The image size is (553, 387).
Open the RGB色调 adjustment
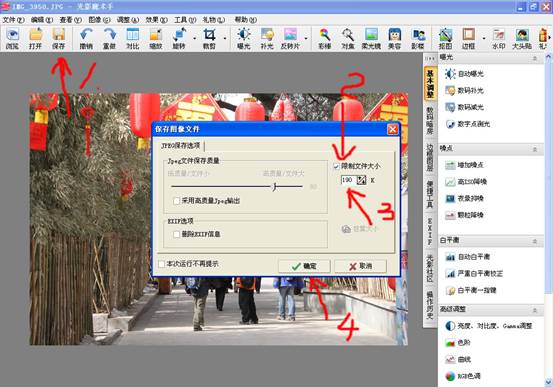[463, 376]
